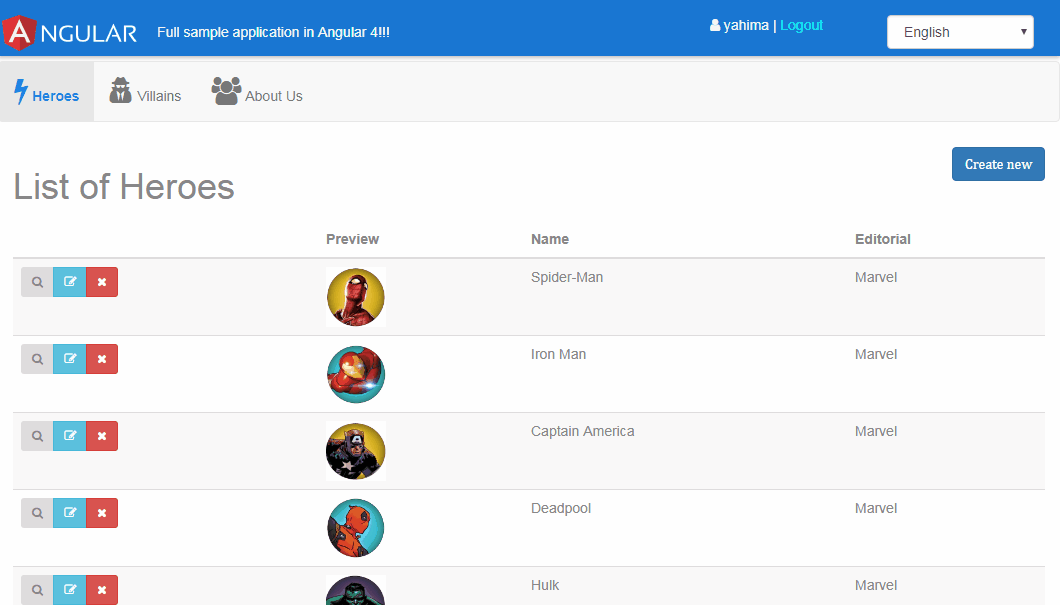Screen dimensions: 1060x605
Task: Click the Deadpool name cell
Action: pyautogui.click(x=560, y=508)
